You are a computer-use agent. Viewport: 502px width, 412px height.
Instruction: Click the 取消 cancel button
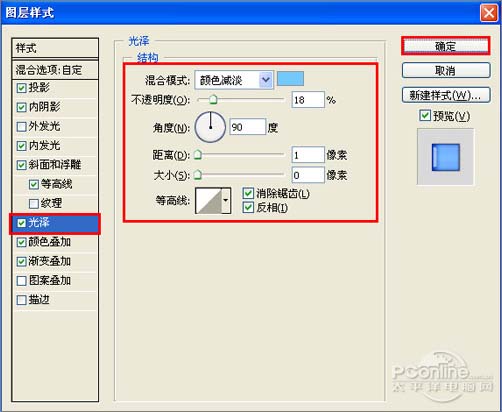[446, 71]
